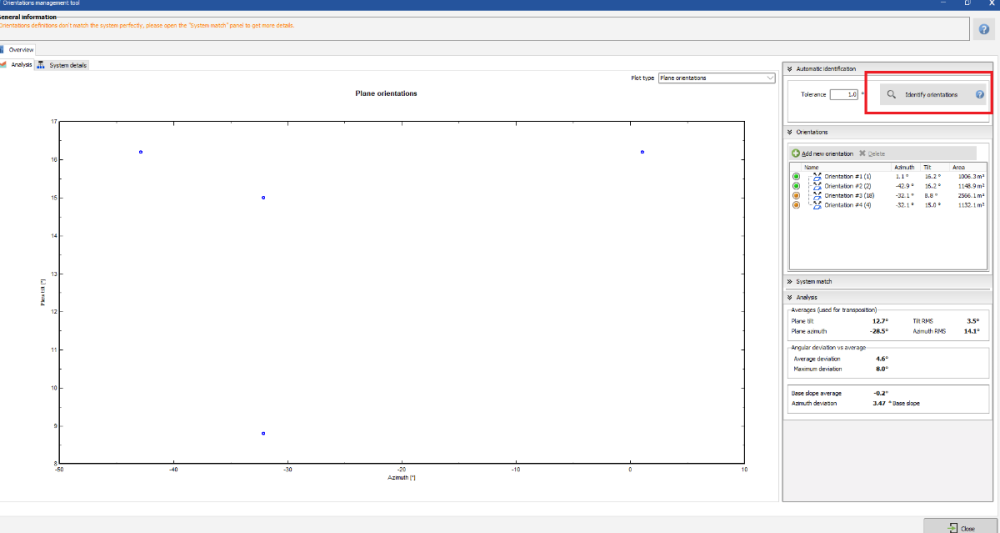The width and height of the screenshot is (1000, 533).
Task: Select the Overview tab
Action: coord(20,49)
